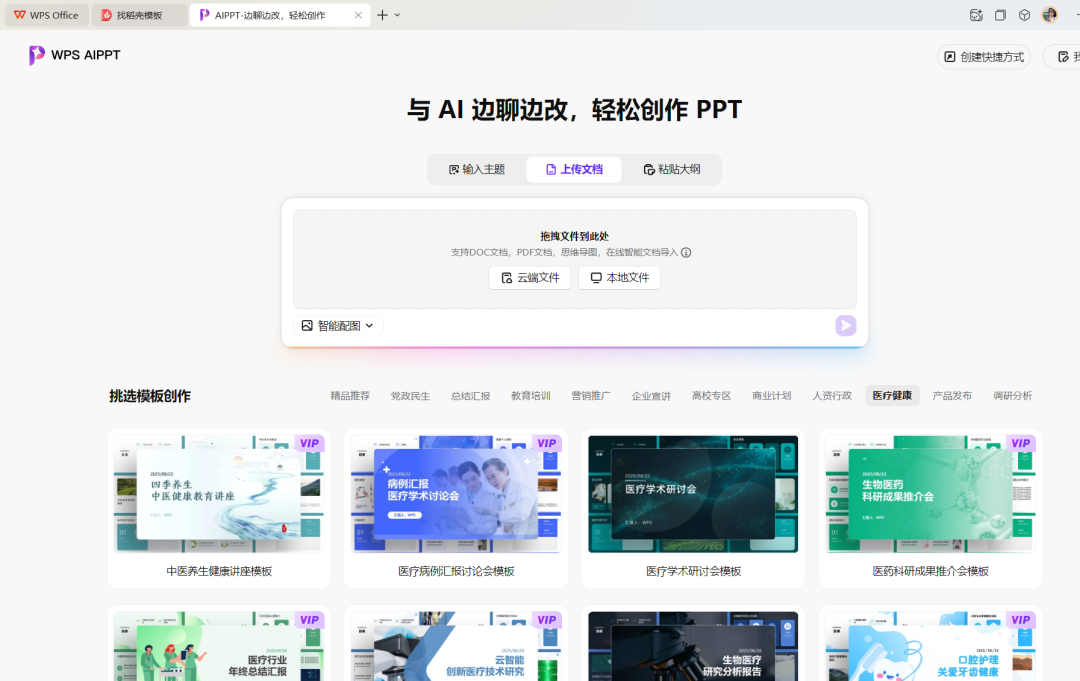Open a new tab with plus icon
Viewport: 1080px width, 681px height.
382,15
